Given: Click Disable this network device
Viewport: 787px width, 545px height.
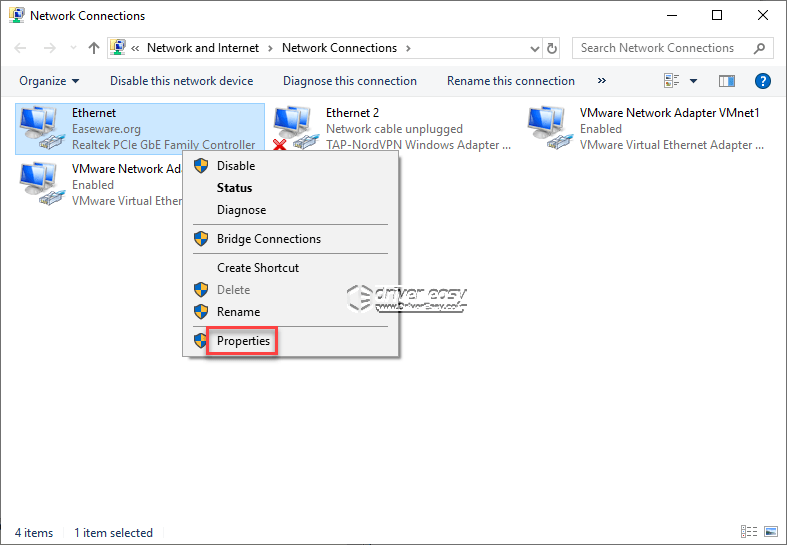Looking at the screenshot, I should [182, 81].
